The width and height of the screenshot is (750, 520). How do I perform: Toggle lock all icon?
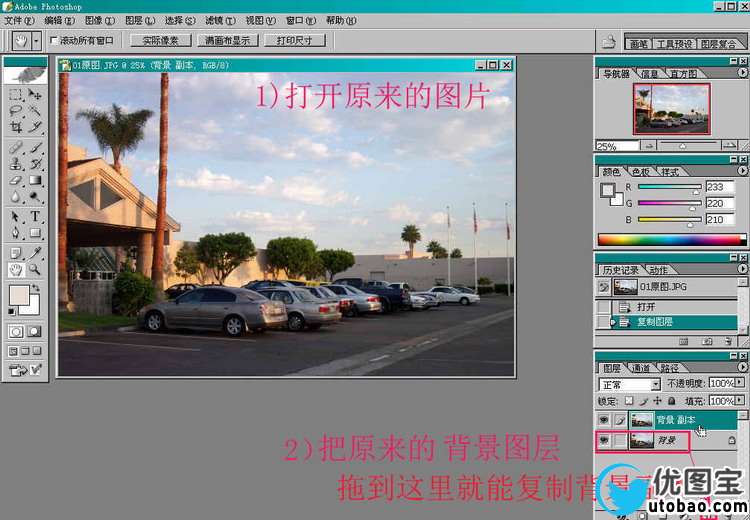pyautogui.click(x=672, y=400)
